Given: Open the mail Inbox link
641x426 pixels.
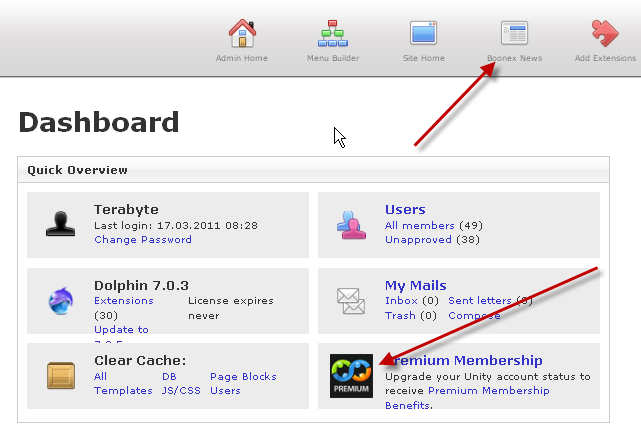Looking at the screenshot, I should point(401,300).
